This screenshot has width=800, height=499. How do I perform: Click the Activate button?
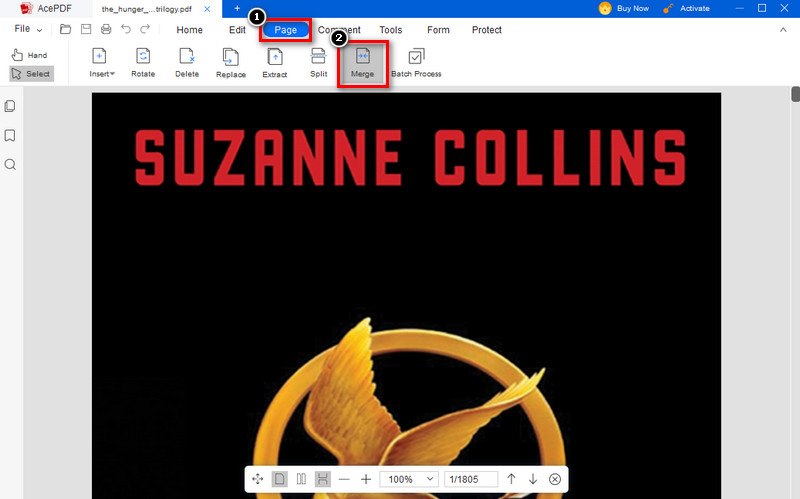686,8
